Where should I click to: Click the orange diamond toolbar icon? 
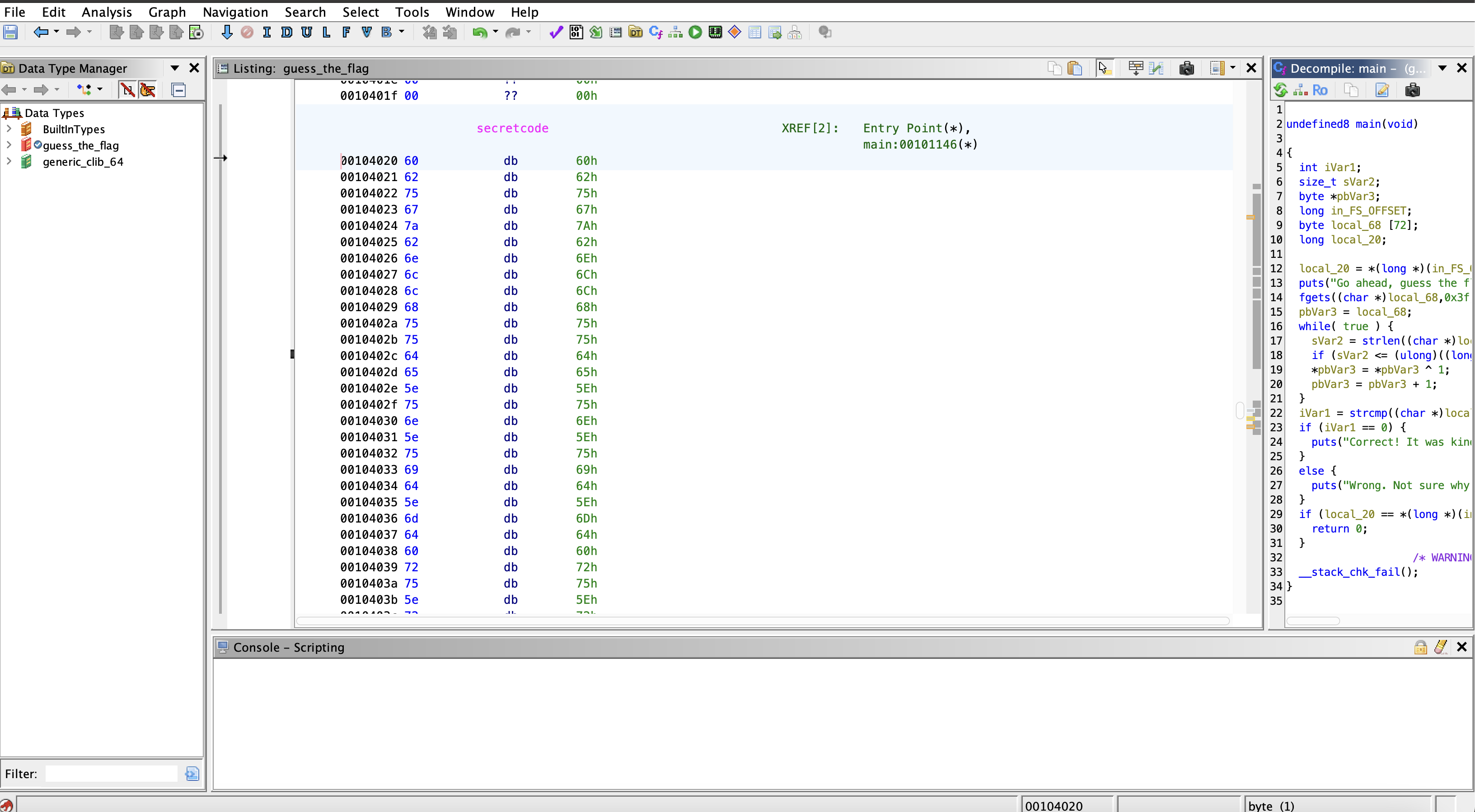tap(735, 32)
